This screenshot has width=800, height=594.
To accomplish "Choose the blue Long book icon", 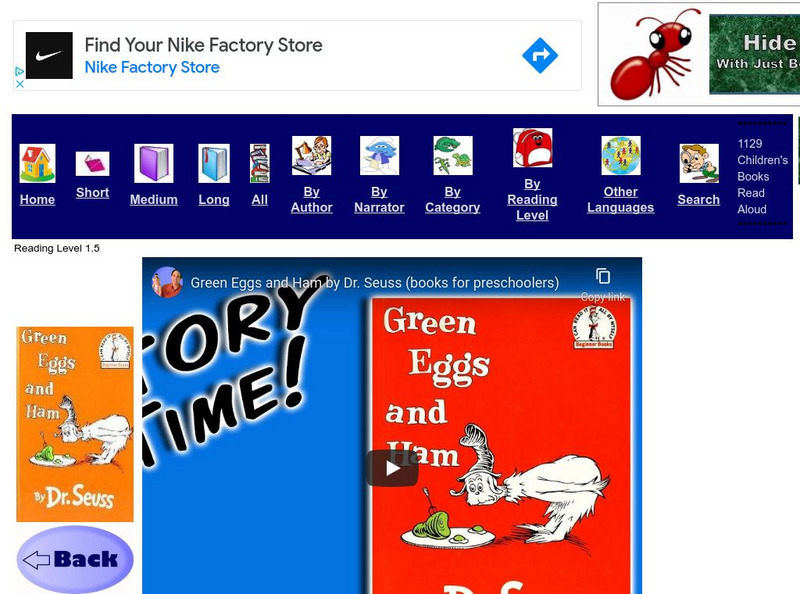I will (214, 163).
